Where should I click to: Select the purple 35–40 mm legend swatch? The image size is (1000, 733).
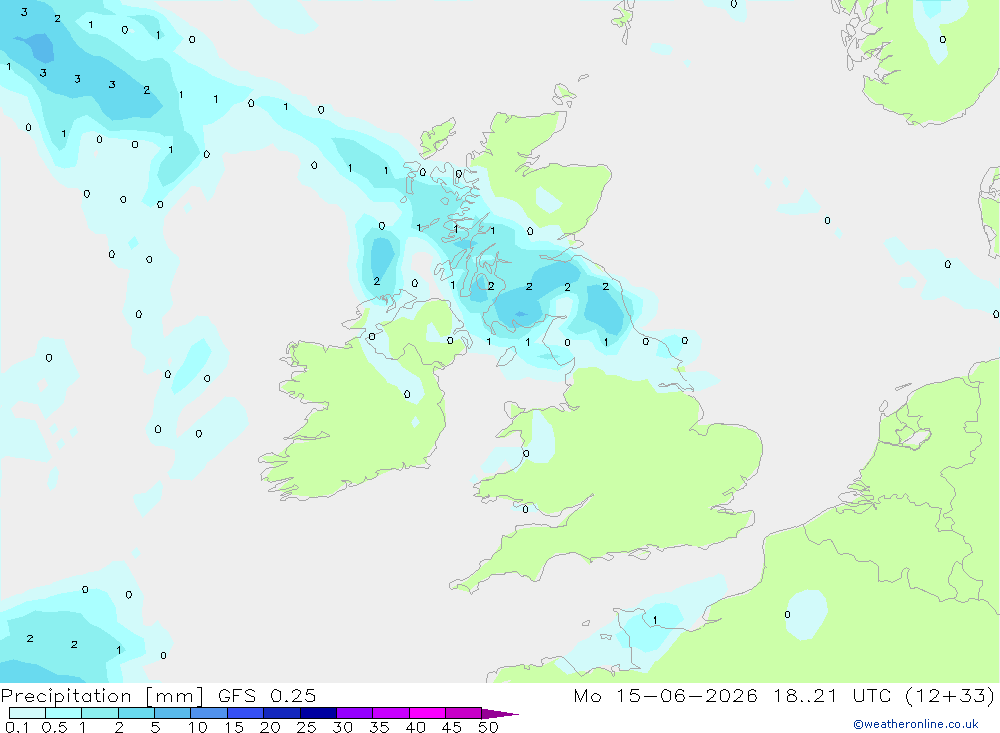pyautogui.click(x=391, y=713)
